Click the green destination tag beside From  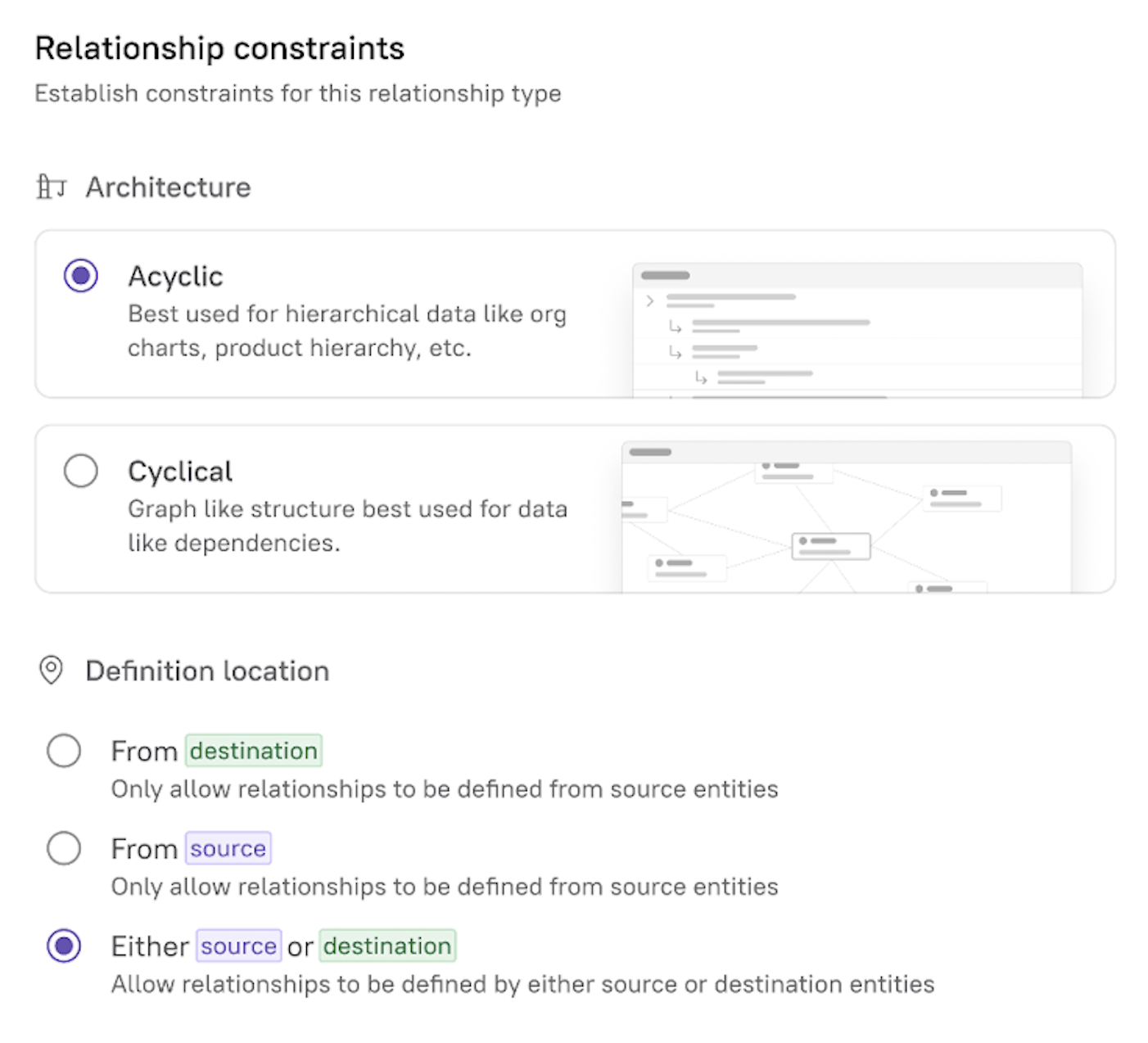253,751
